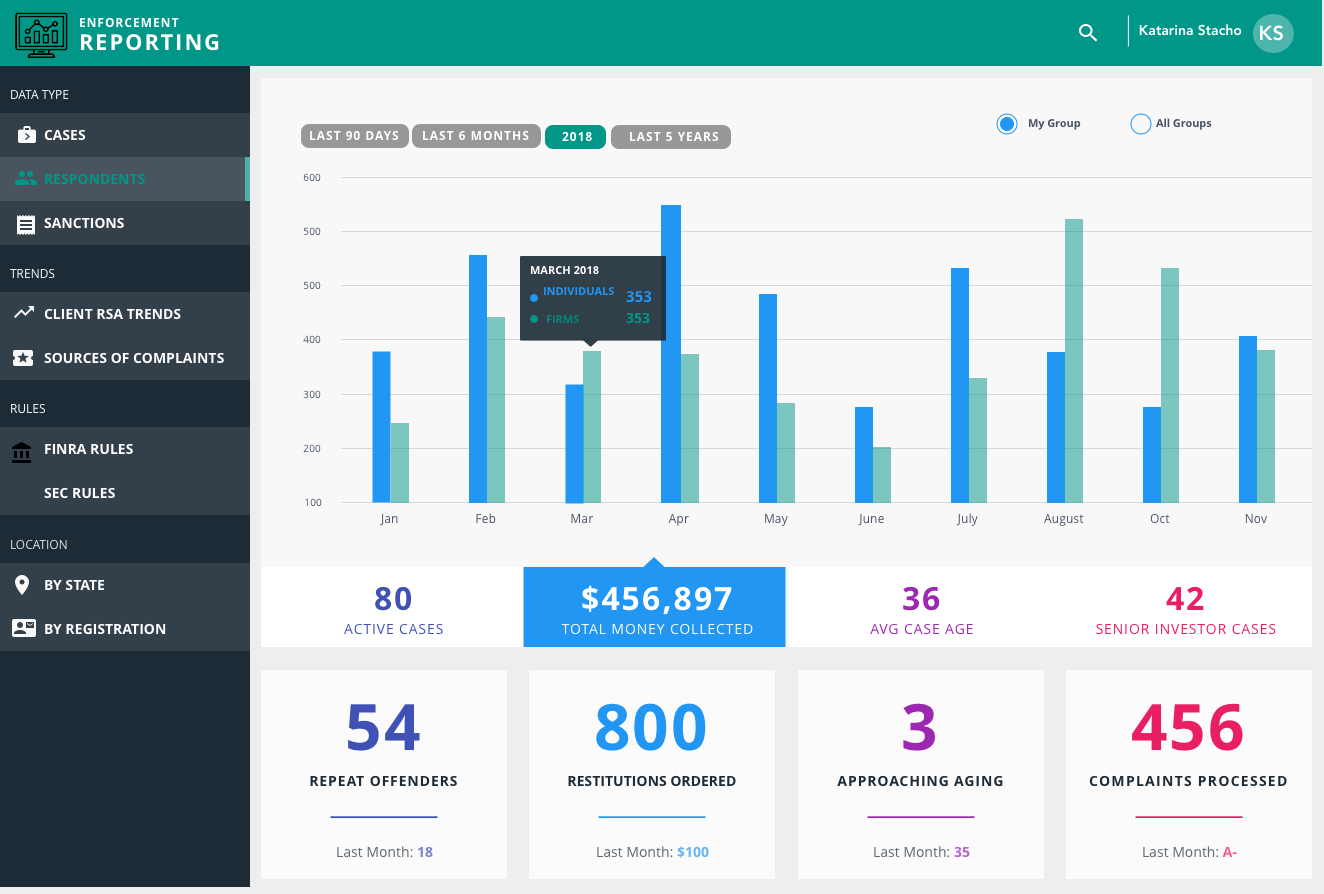1324x894 pixels.
Task: Click the Sources of Complaints star icon
Action: coord(24,358)
